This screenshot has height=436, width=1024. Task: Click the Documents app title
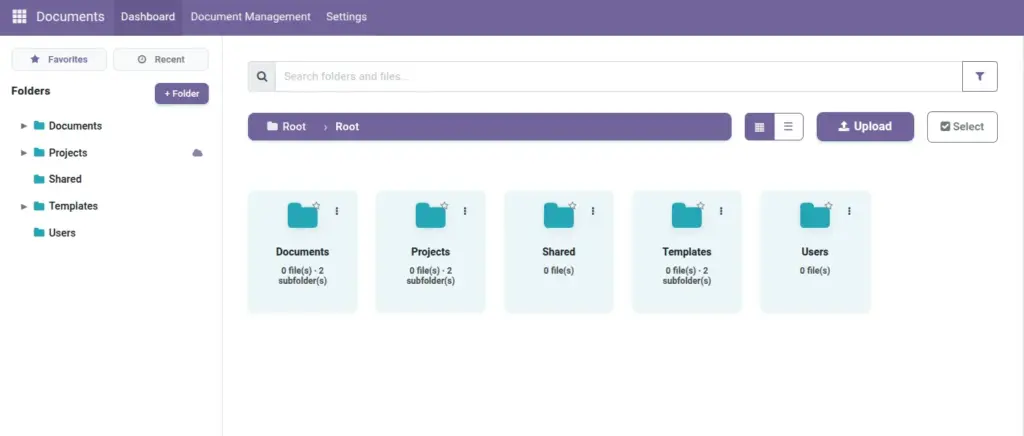(70, 17)
